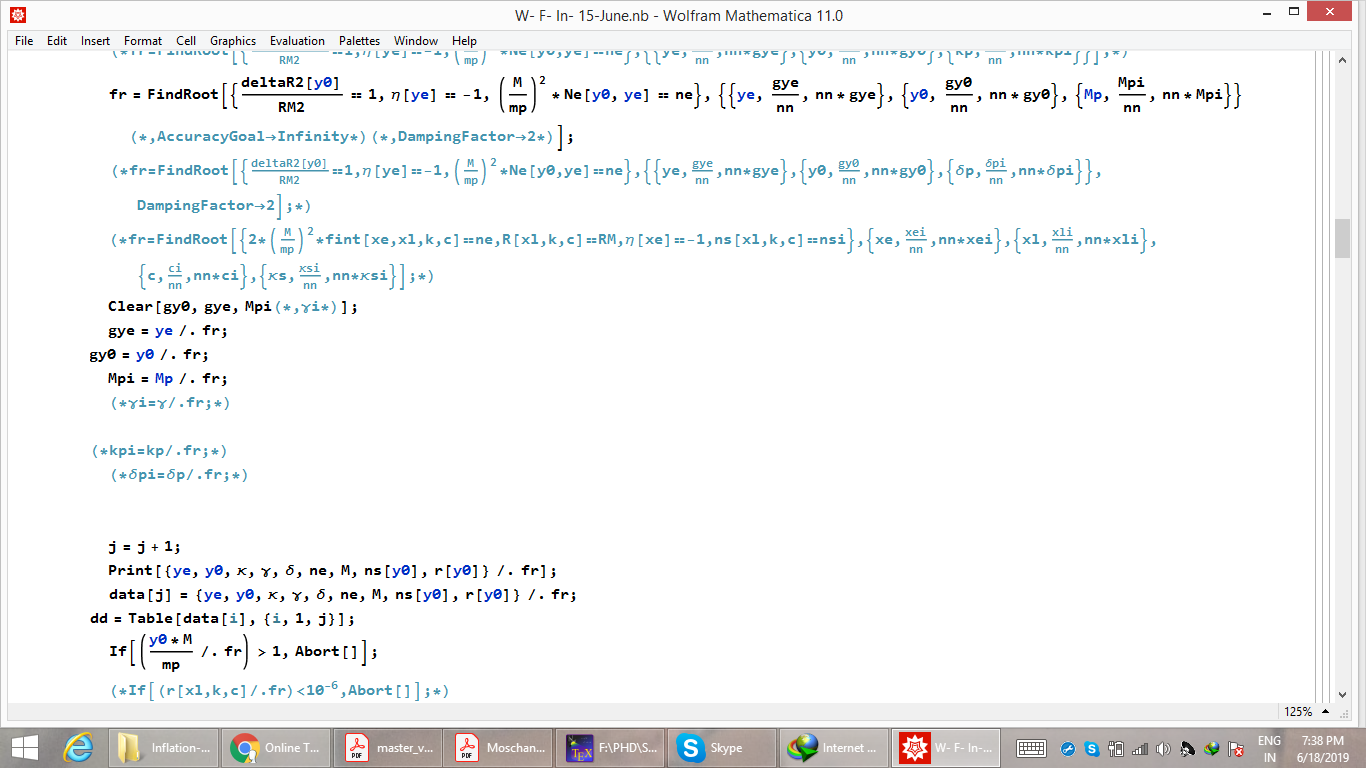This screenshot has width=1366, height=768.
Task: Click the Print[{ye, y0, κ...}] line
Action: [332, 570]
